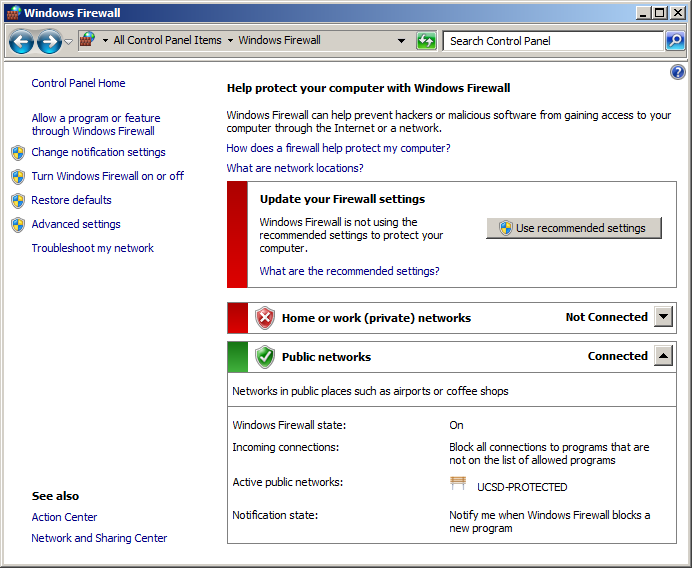Maximize the Windows Firewall window
This screenshot has width=692, height=568.
click(659, 13)
